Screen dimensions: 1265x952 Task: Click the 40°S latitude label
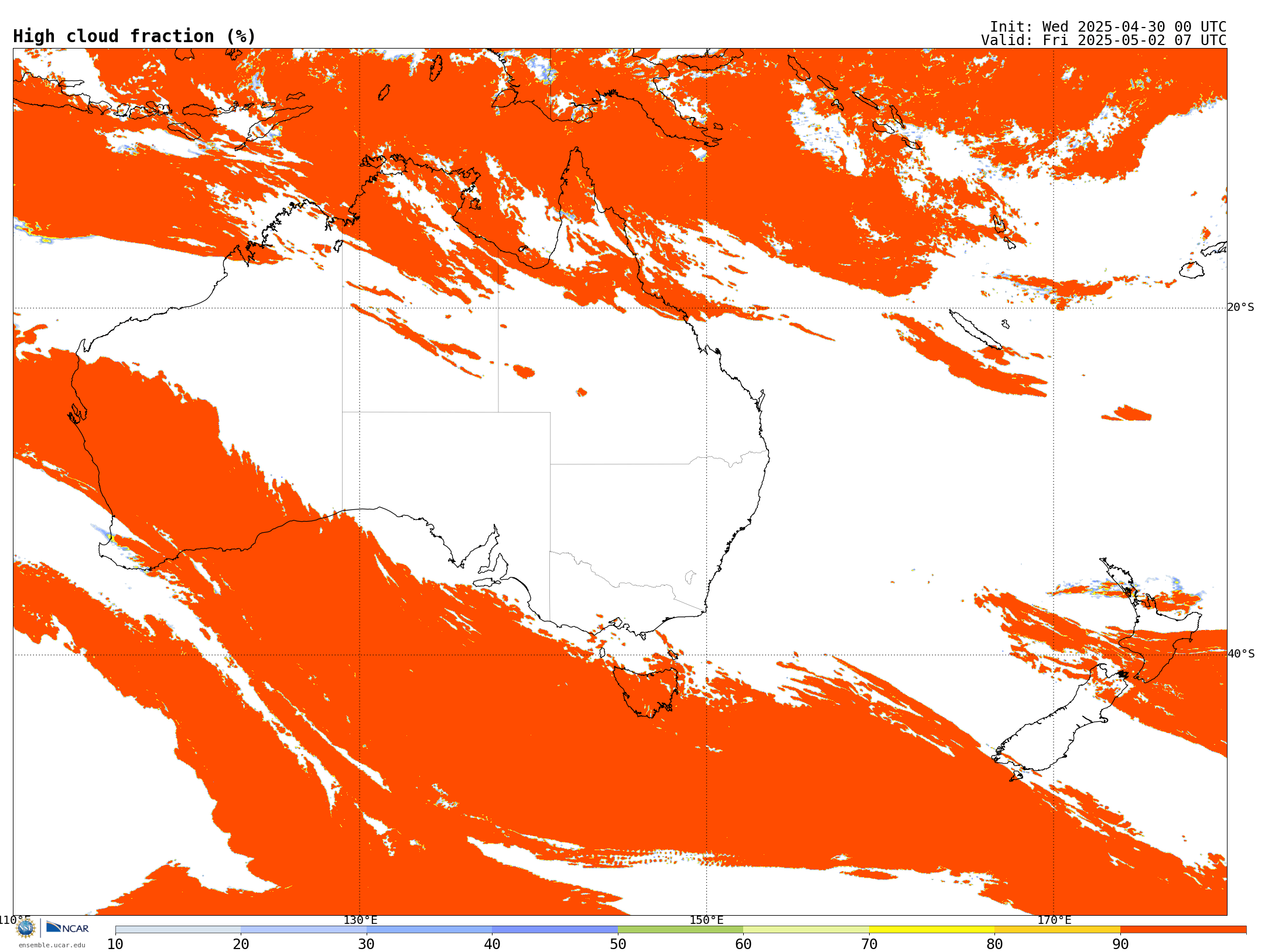pyautogui.click(x=1240, y=654)
